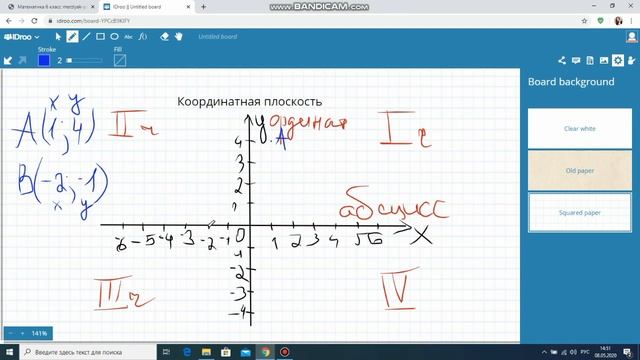Open the document insert icon

(590, 60)
